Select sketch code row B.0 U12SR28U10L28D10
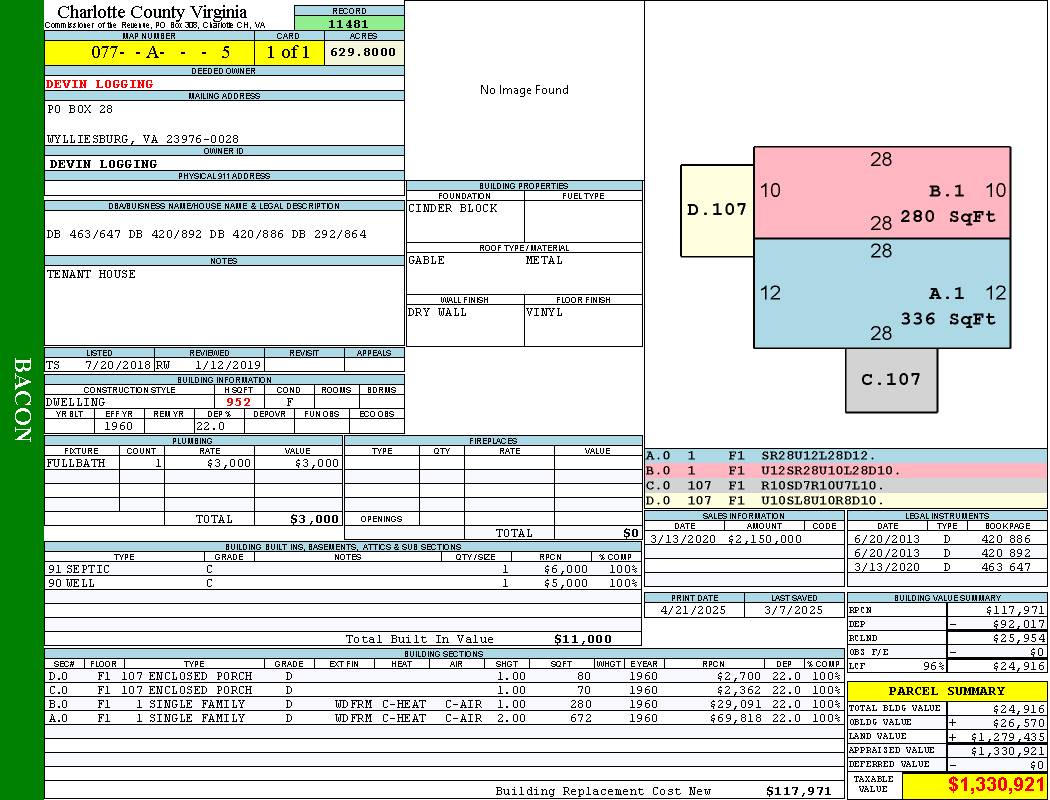1050x800 pixels. tap(846, 471)
